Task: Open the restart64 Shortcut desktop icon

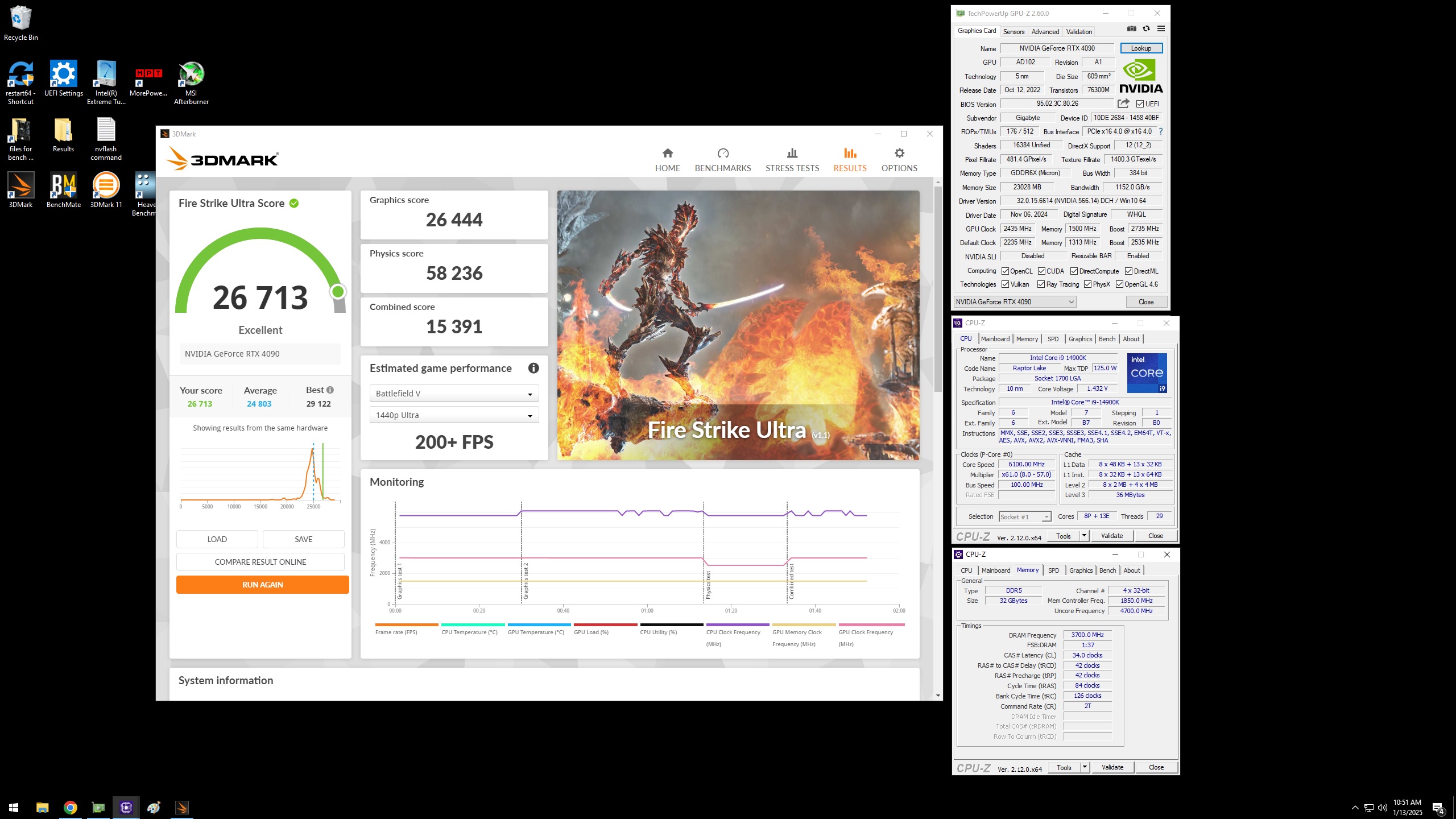Action: click(x=20, y=83)
